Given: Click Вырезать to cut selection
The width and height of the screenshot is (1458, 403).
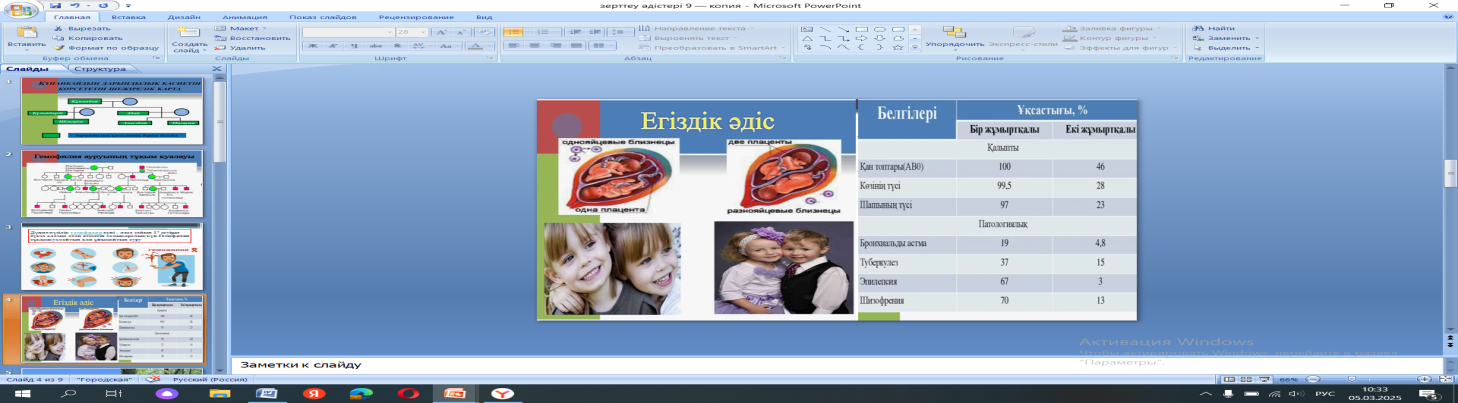Looking at the screenshot, I should 83,28.
